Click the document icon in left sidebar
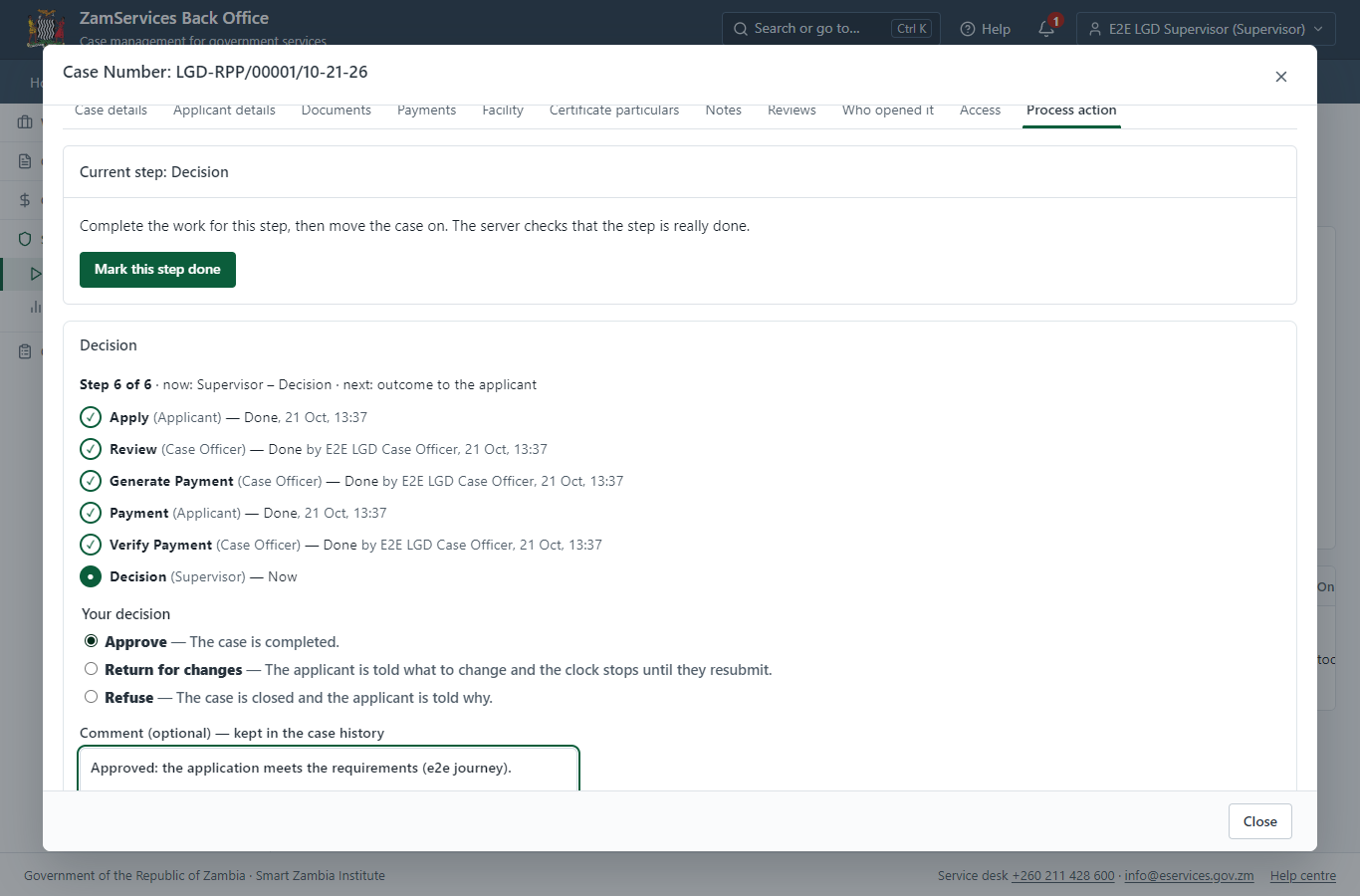Screen dimensions: 1360x896 coord(25,161)
